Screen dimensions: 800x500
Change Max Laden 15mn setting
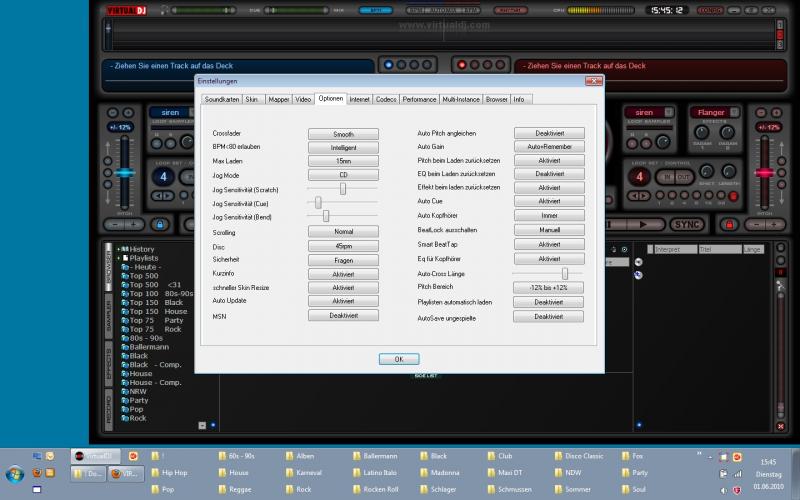coord(343,161)
